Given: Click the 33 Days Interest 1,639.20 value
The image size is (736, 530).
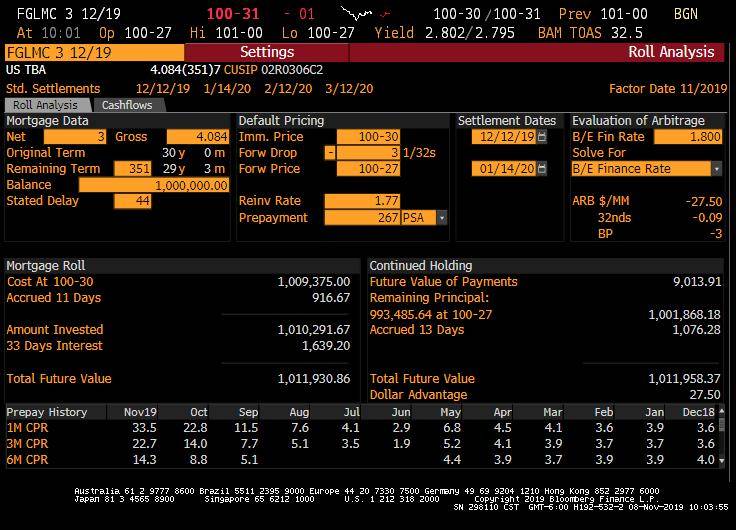Looking at the screenshot, I should pos(326,346).
